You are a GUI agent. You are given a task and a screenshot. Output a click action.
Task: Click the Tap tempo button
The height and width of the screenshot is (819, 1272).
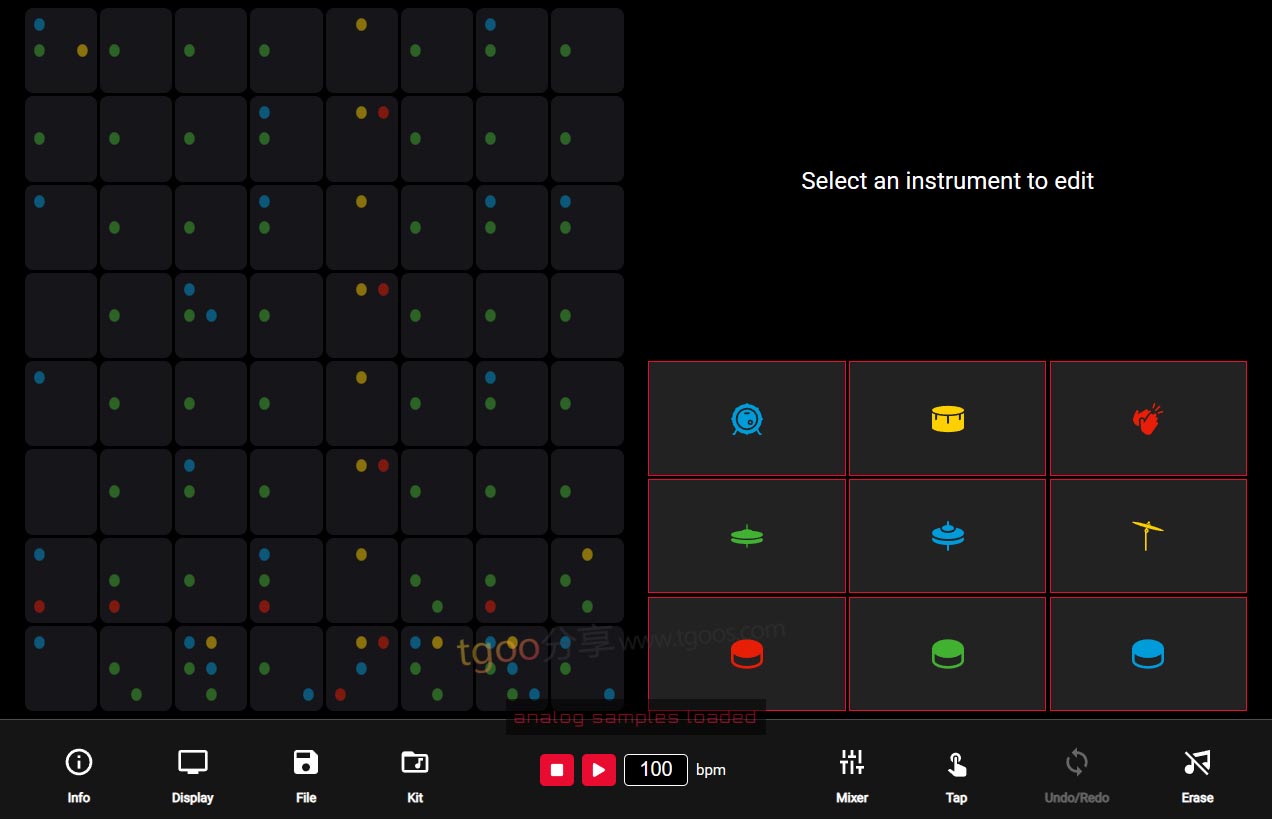click(956, 775)
